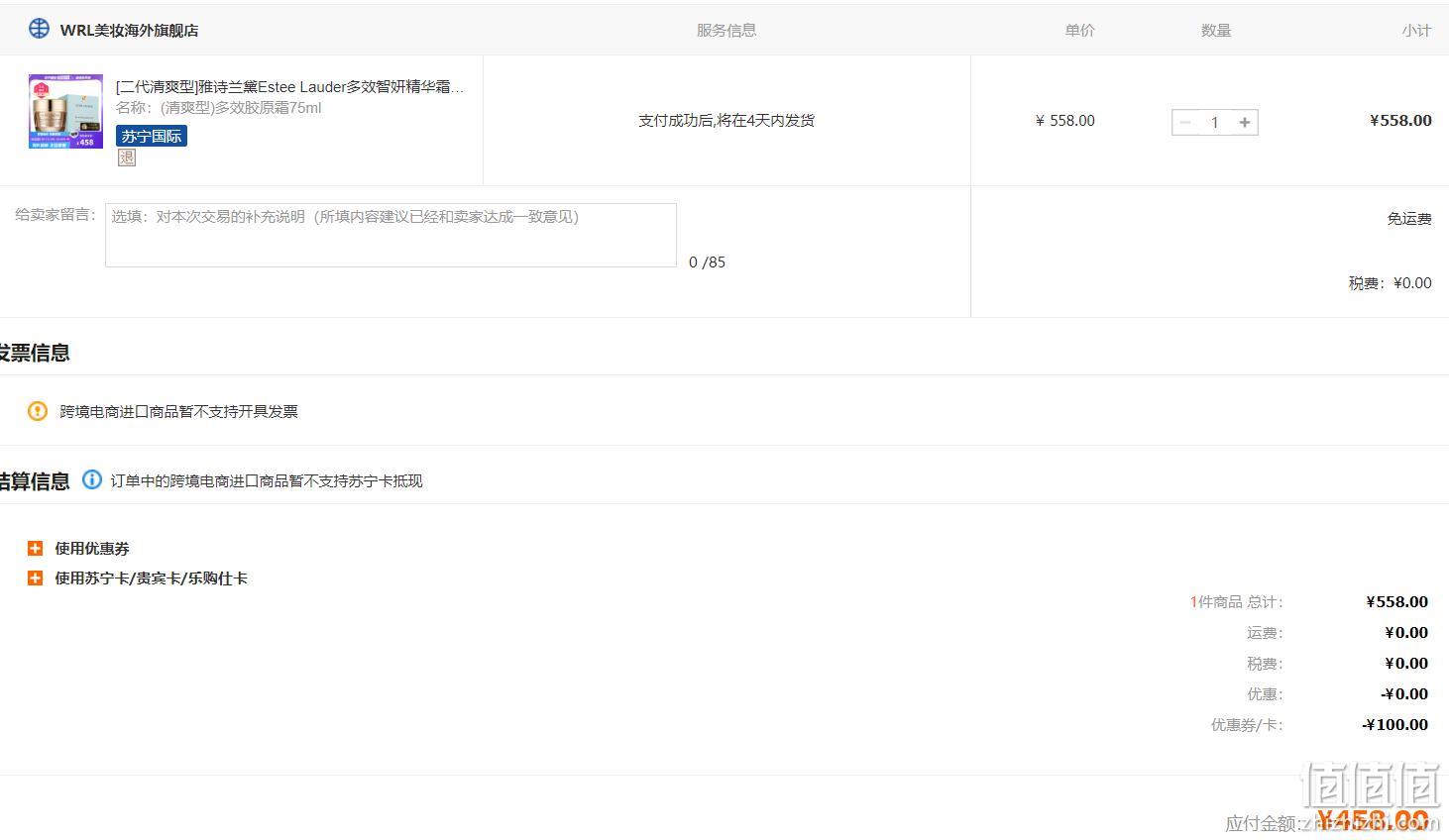
Task: Click the 1件商品 总计 amount ¥558.00
Action: coord(1396,602)
